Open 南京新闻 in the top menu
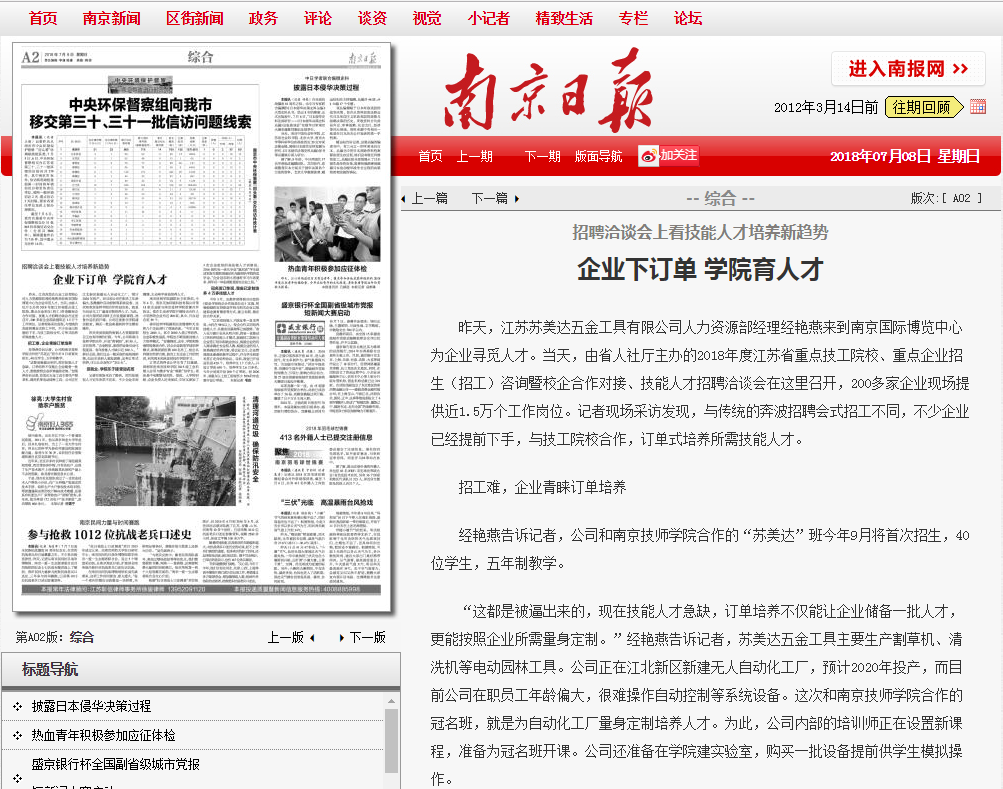Image resolution: width=1003 pixels, height=789 pixels. [x=111, y=18]
